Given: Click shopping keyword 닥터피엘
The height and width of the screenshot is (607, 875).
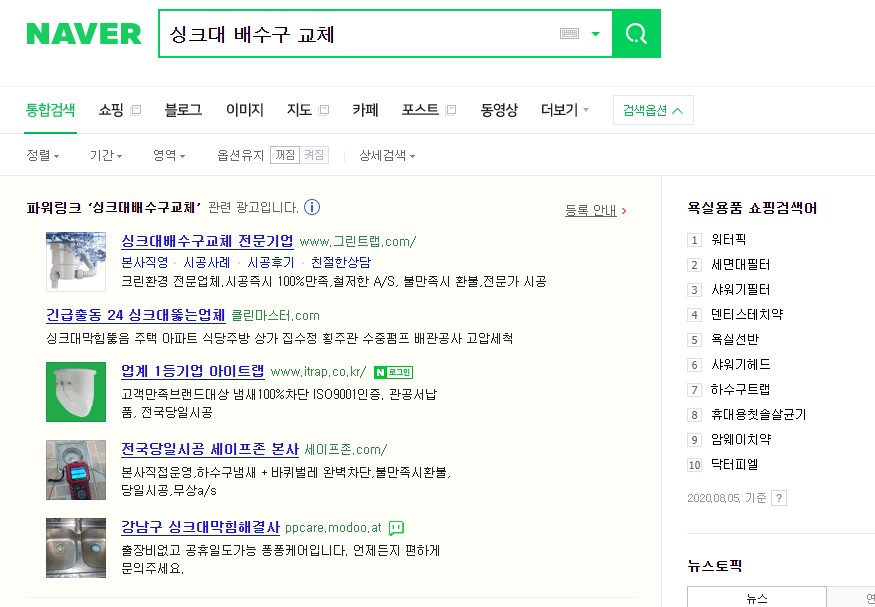Looking at the screenshot, I should (x=734, y=464).
